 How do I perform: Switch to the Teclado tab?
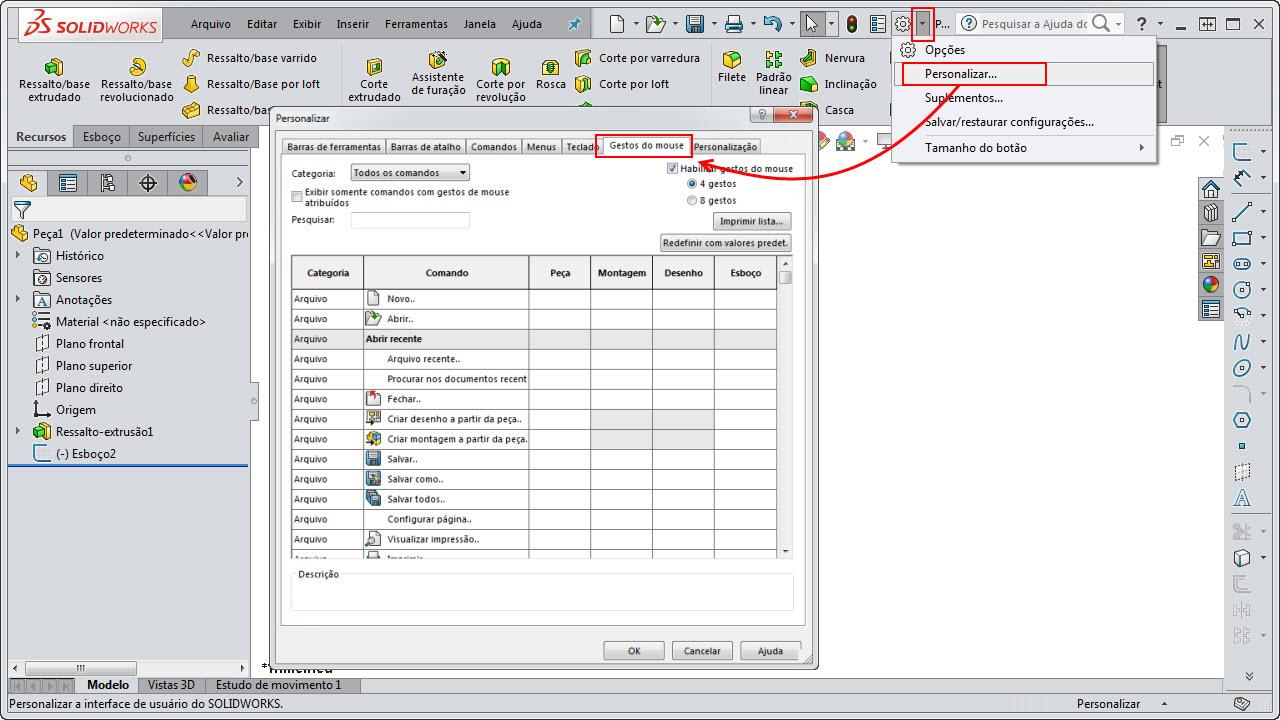(x=581, y=146)
